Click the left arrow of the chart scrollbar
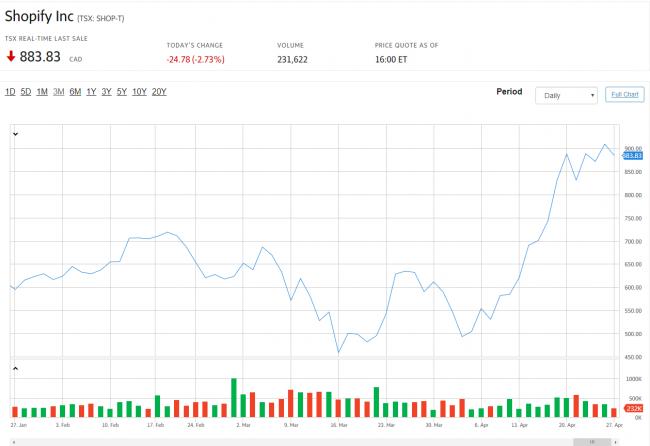 point(14,442)
